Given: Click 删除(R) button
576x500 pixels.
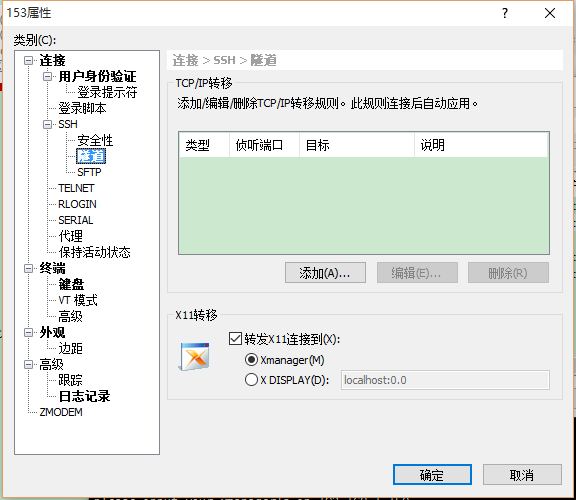Looking at the screenshot, I should [508, 273].
